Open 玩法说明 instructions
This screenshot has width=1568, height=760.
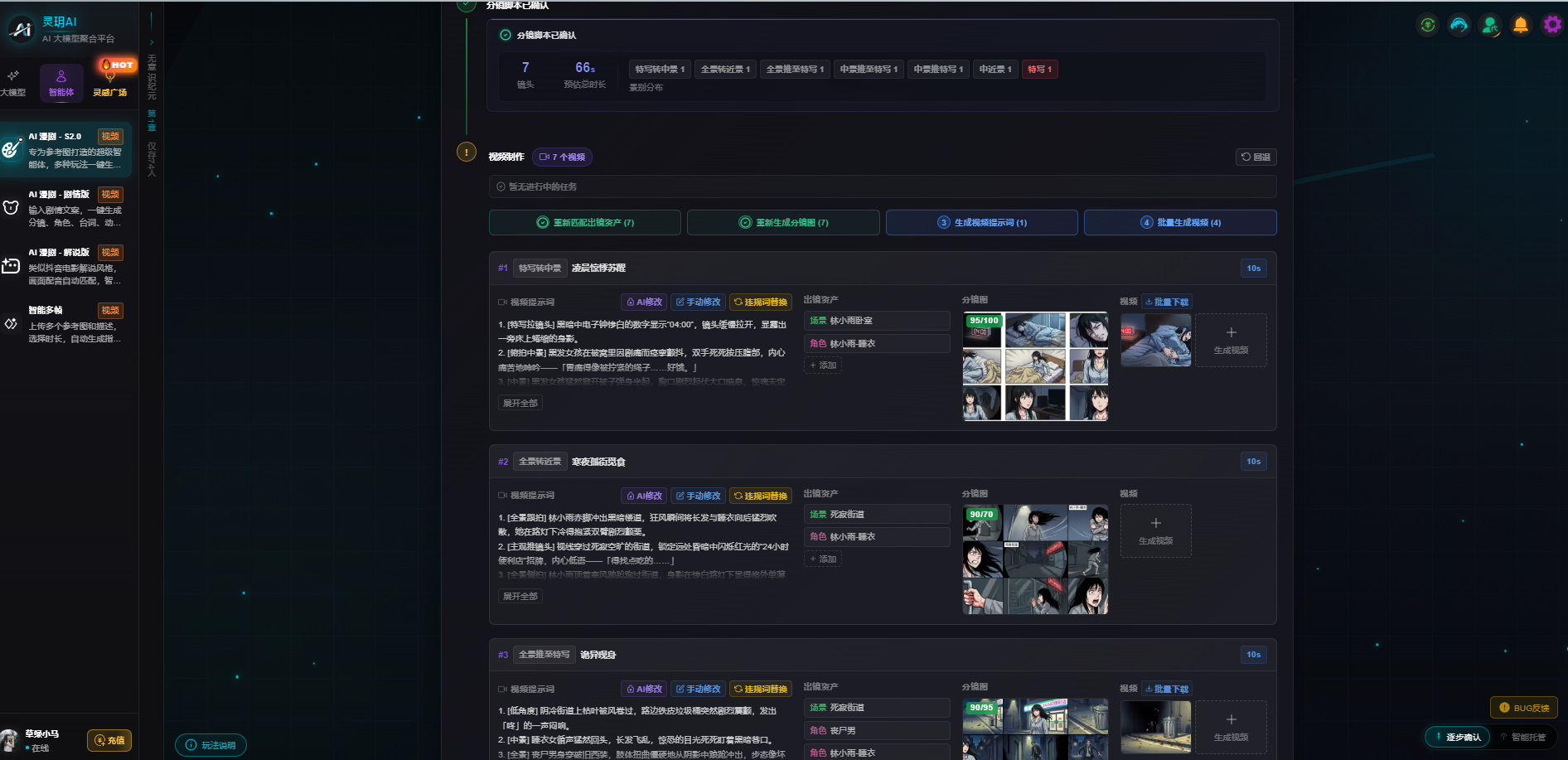point(211,745)
